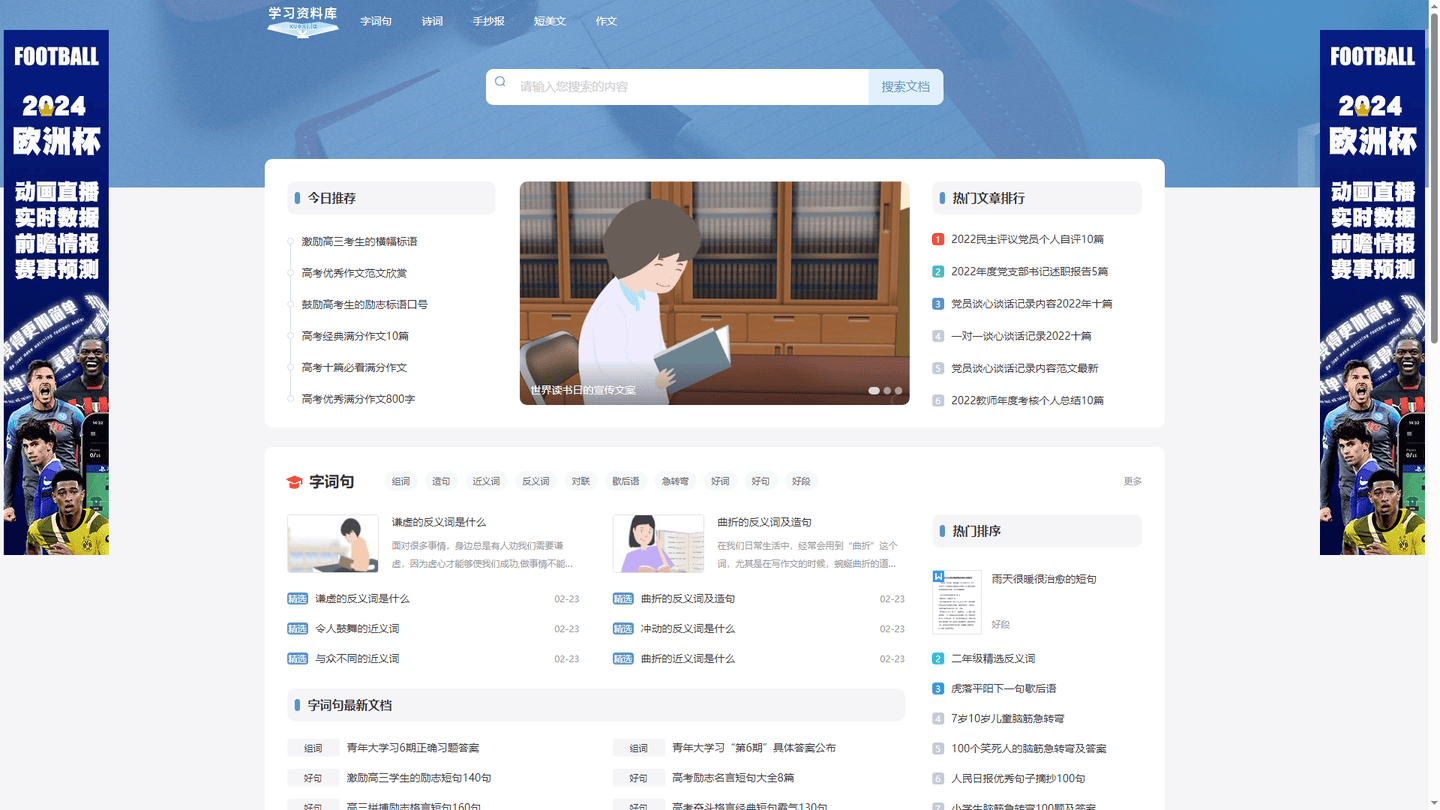
Task: Open 100个笑死人的脑筋急转弯及答案
Action: point(1029,749)
